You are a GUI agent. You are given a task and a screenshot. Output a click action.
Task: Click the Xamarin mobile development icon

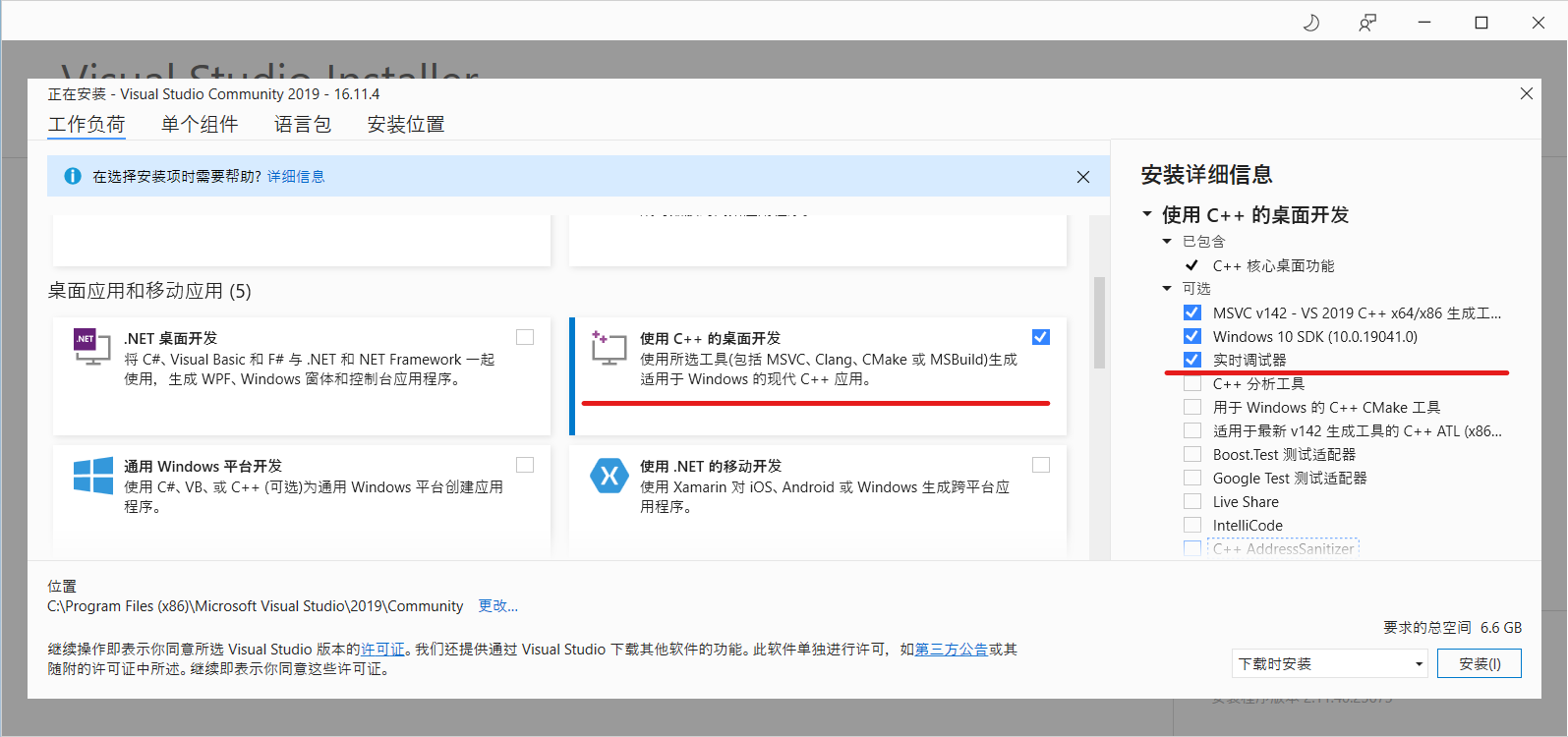click(609, 476)
